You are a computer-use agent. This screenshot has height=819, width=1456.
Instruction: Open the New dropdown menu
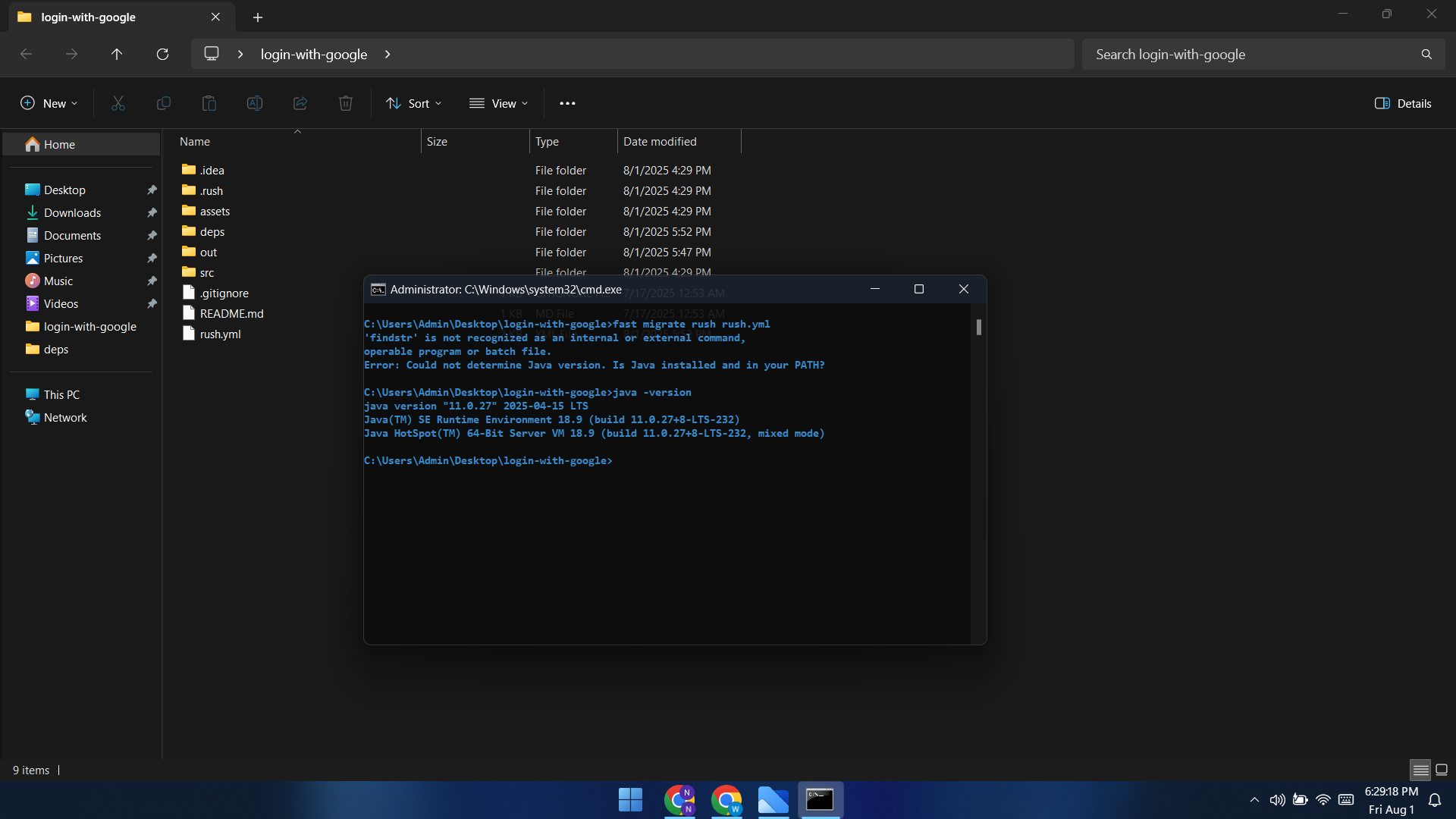pos(49,103)
